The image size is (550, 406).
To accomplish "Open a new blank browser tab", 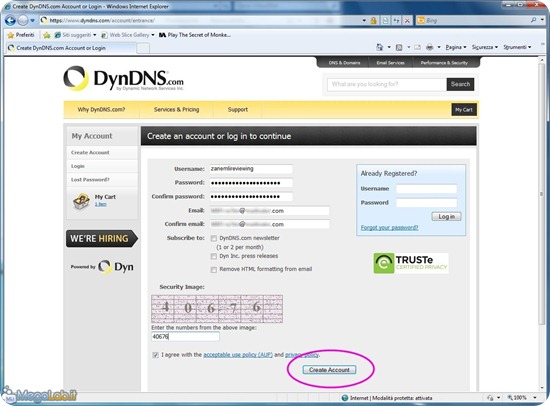I will pos(143,48).
